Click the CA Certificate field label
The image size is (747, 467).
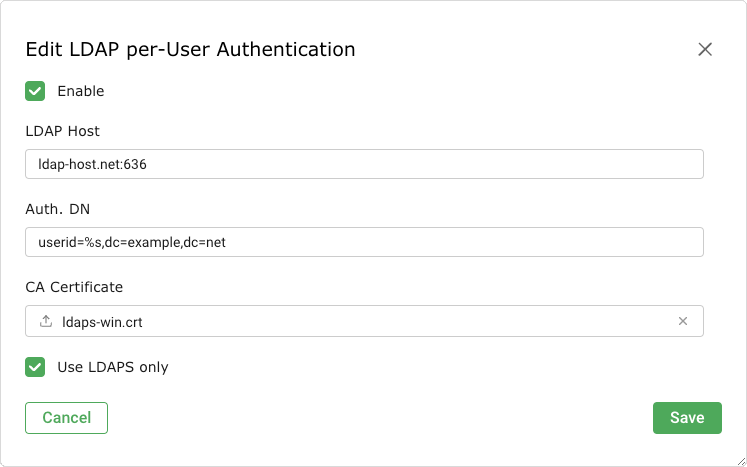click(x=74, y=287)
